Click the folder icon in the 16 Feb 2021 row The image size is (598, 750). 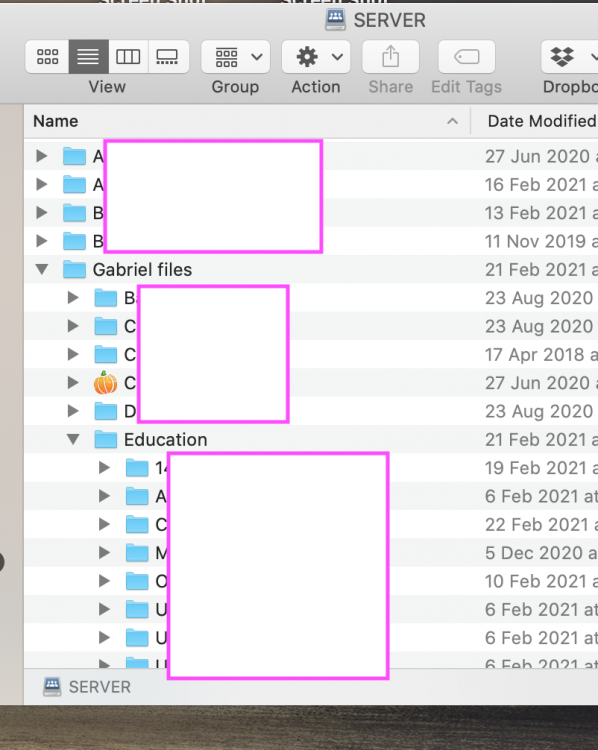tap(74, 184)
